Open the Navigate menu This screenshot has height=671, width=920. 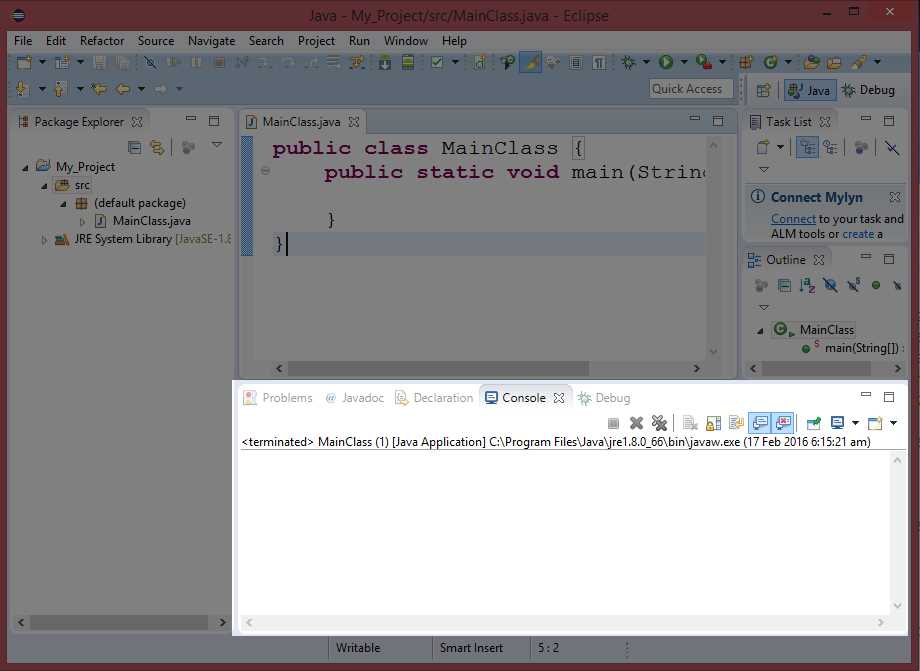211,41
